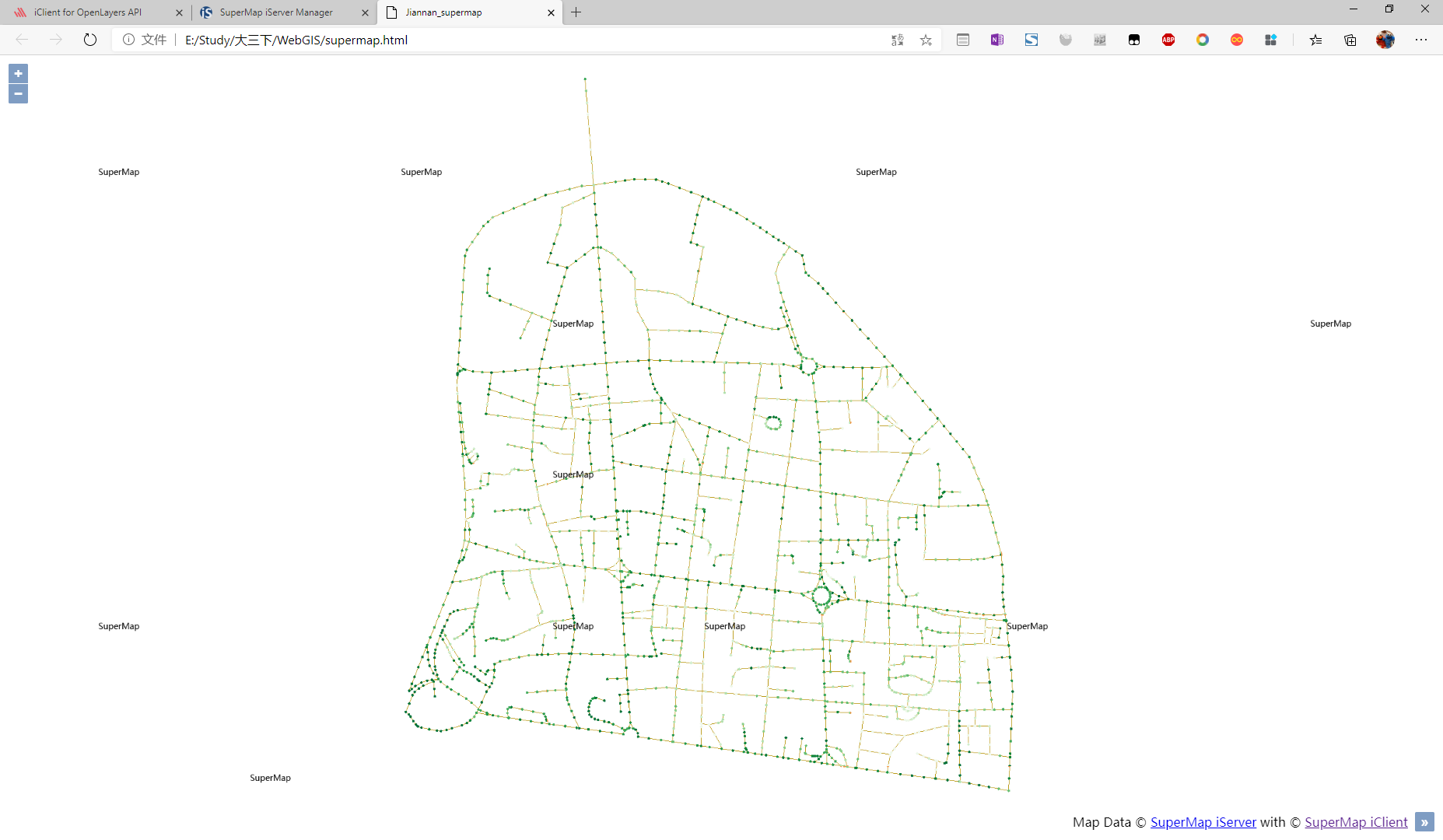Go back to previous page

[22, 40]
